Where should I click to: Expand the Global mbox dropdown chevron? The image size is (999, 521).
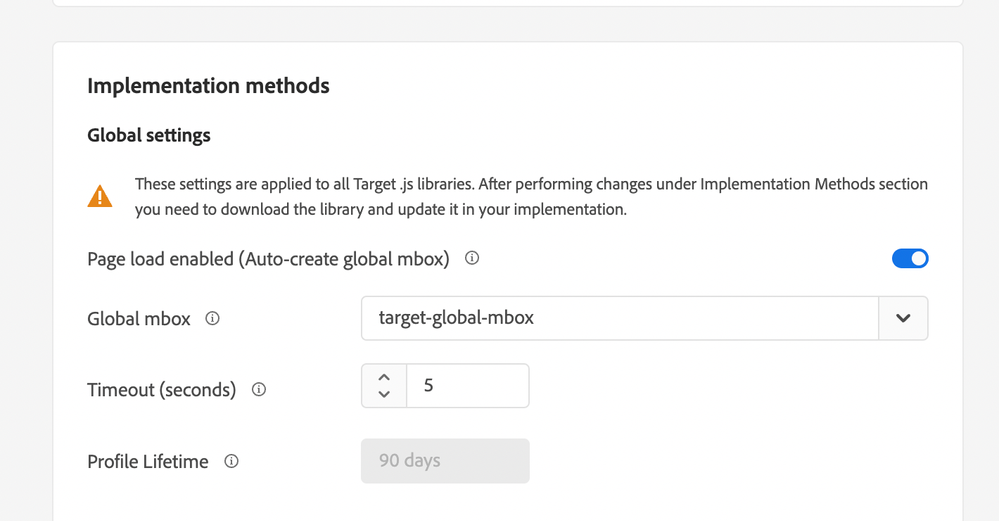[903, 318]
